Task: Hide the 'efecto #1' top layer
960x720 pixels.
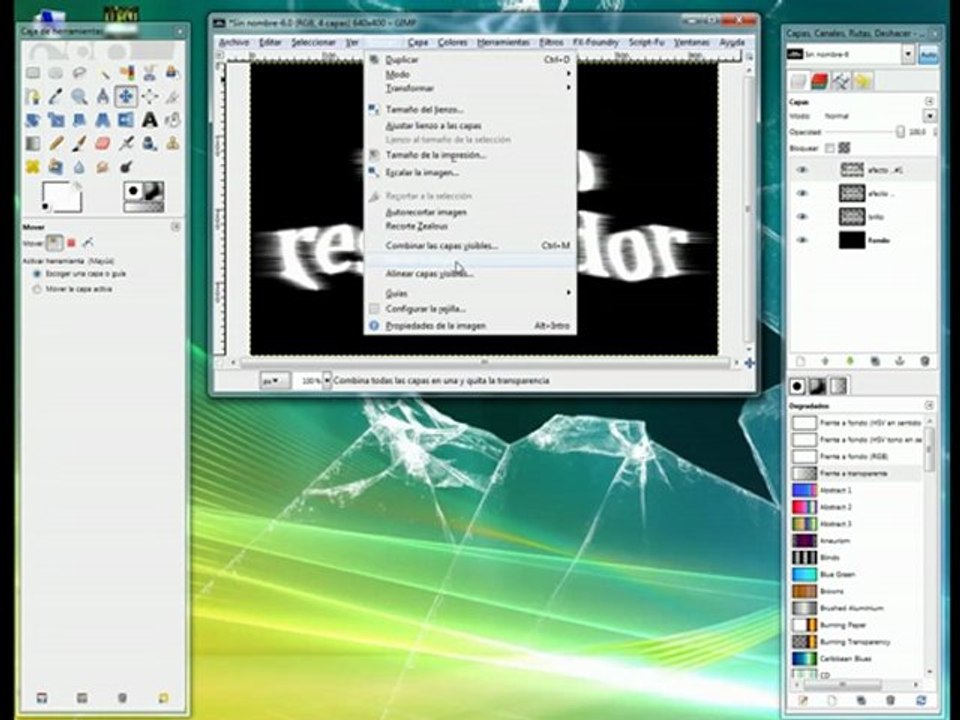Action: (x=802, y=170)
